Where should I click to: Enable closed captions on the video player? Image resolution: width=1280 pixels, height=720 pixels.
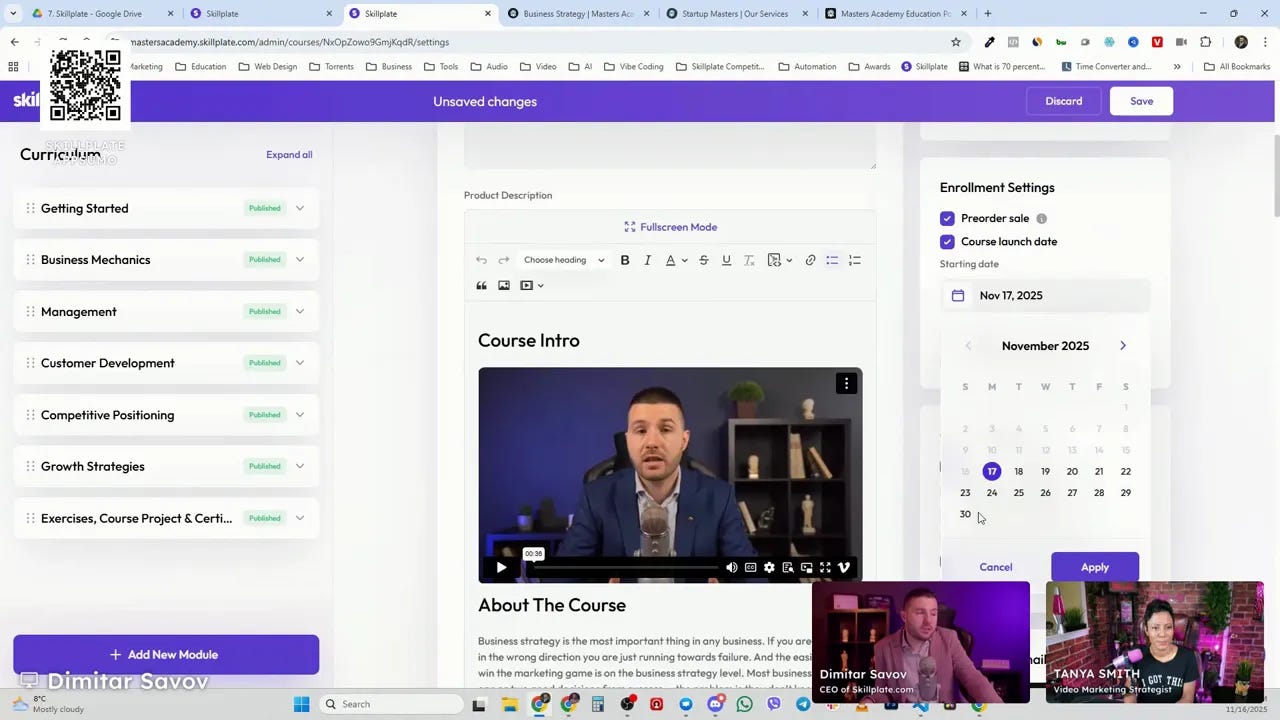pos(750,567)
